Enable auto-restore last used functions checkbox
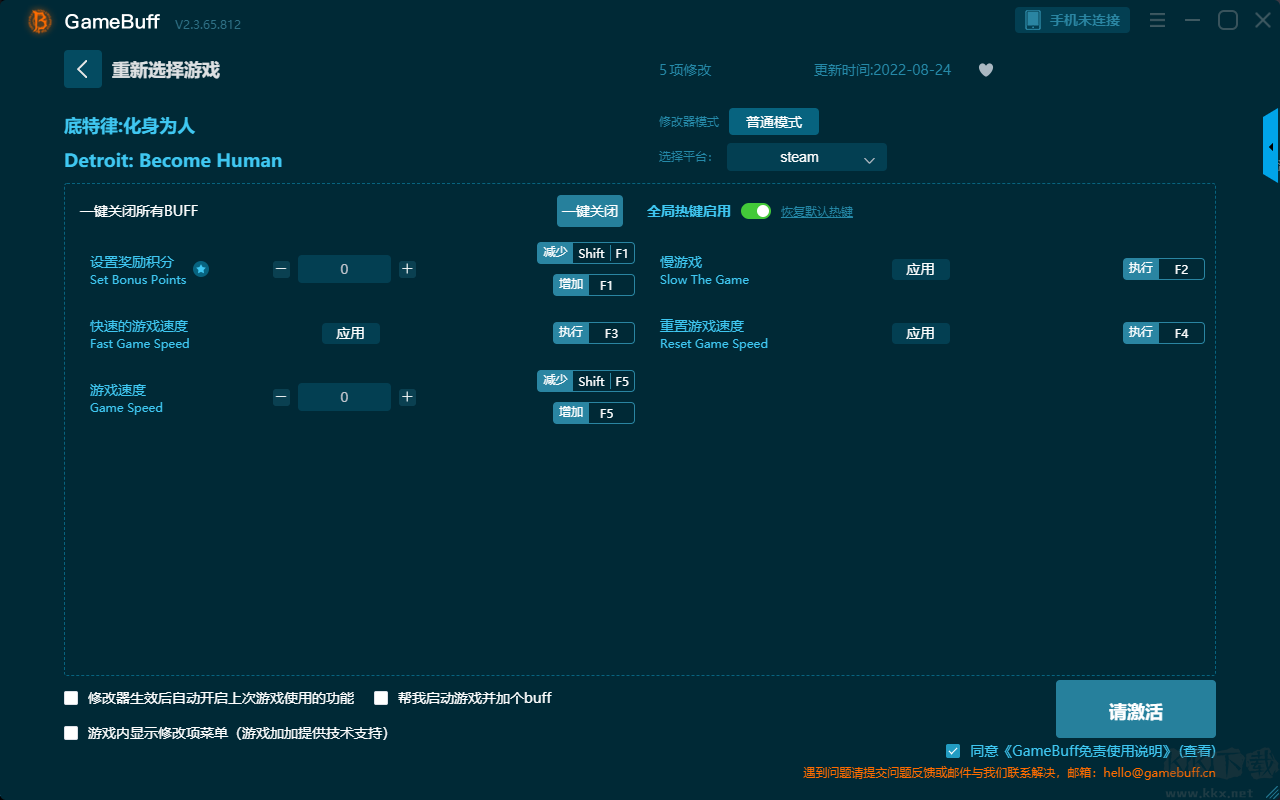 [71, 698]
